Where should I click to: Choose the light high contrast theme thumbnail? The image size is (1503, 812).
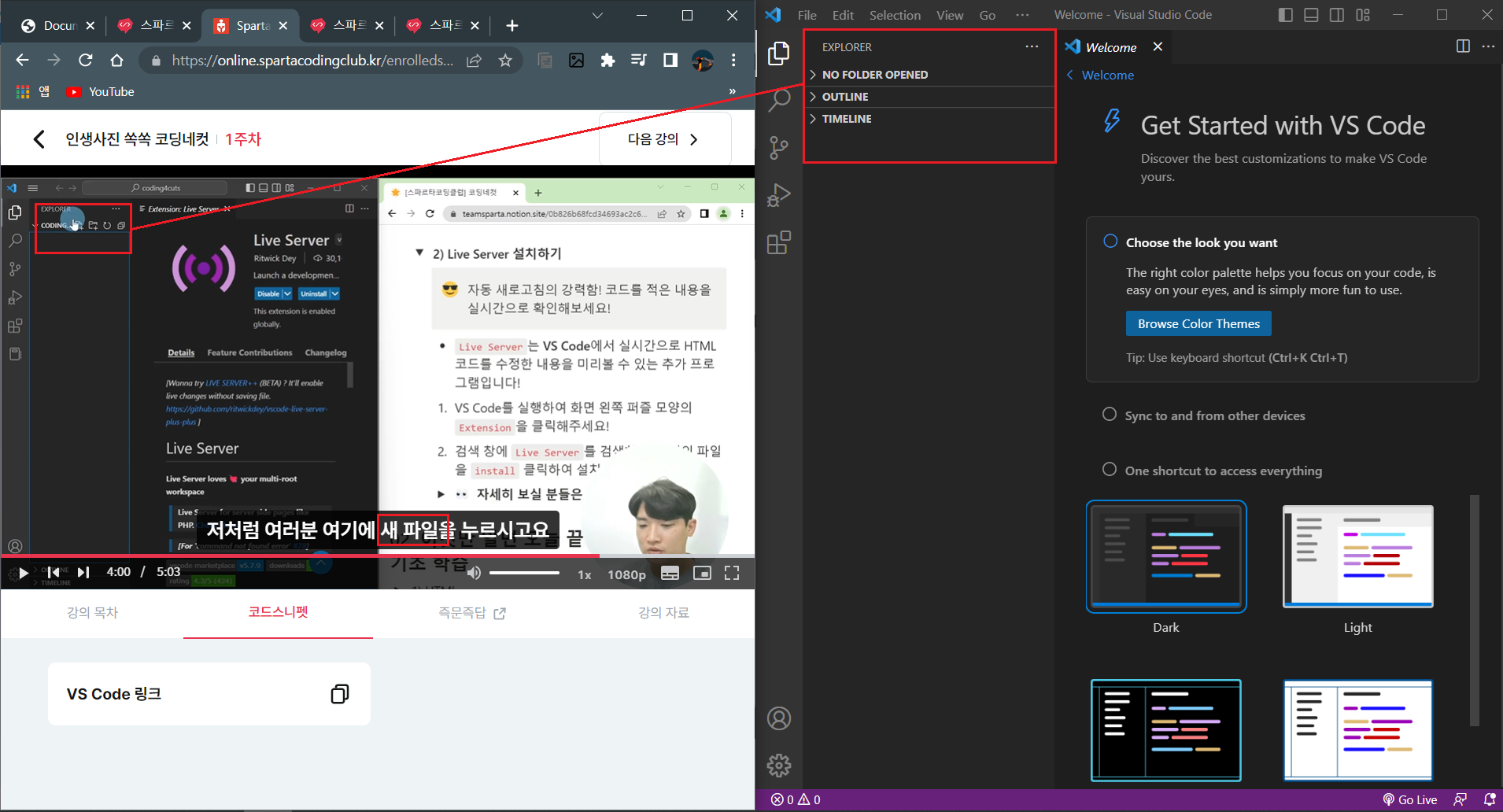1357,730
